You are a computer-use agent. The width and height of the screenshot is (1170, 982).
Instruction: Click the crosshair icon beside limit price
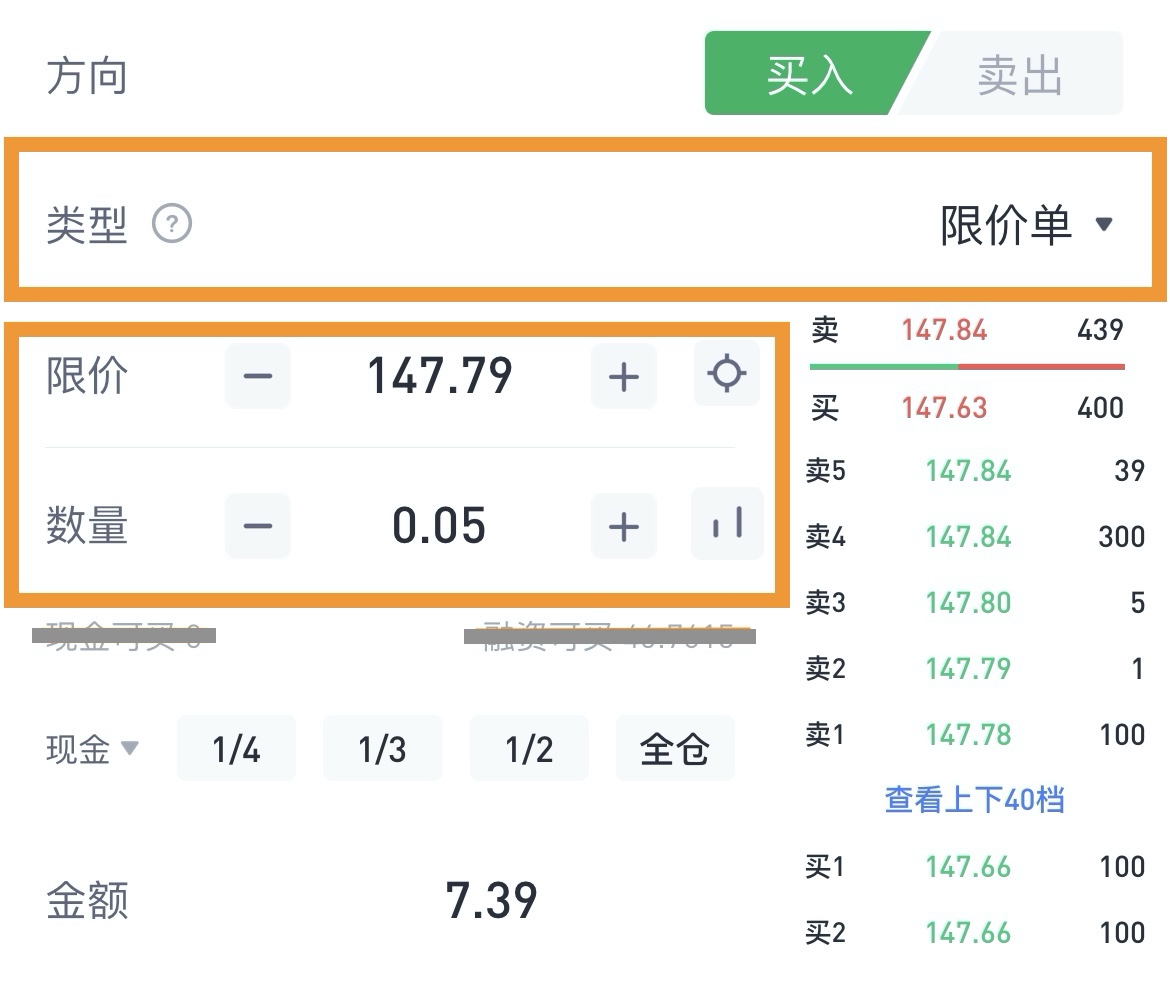pos(727,374)
